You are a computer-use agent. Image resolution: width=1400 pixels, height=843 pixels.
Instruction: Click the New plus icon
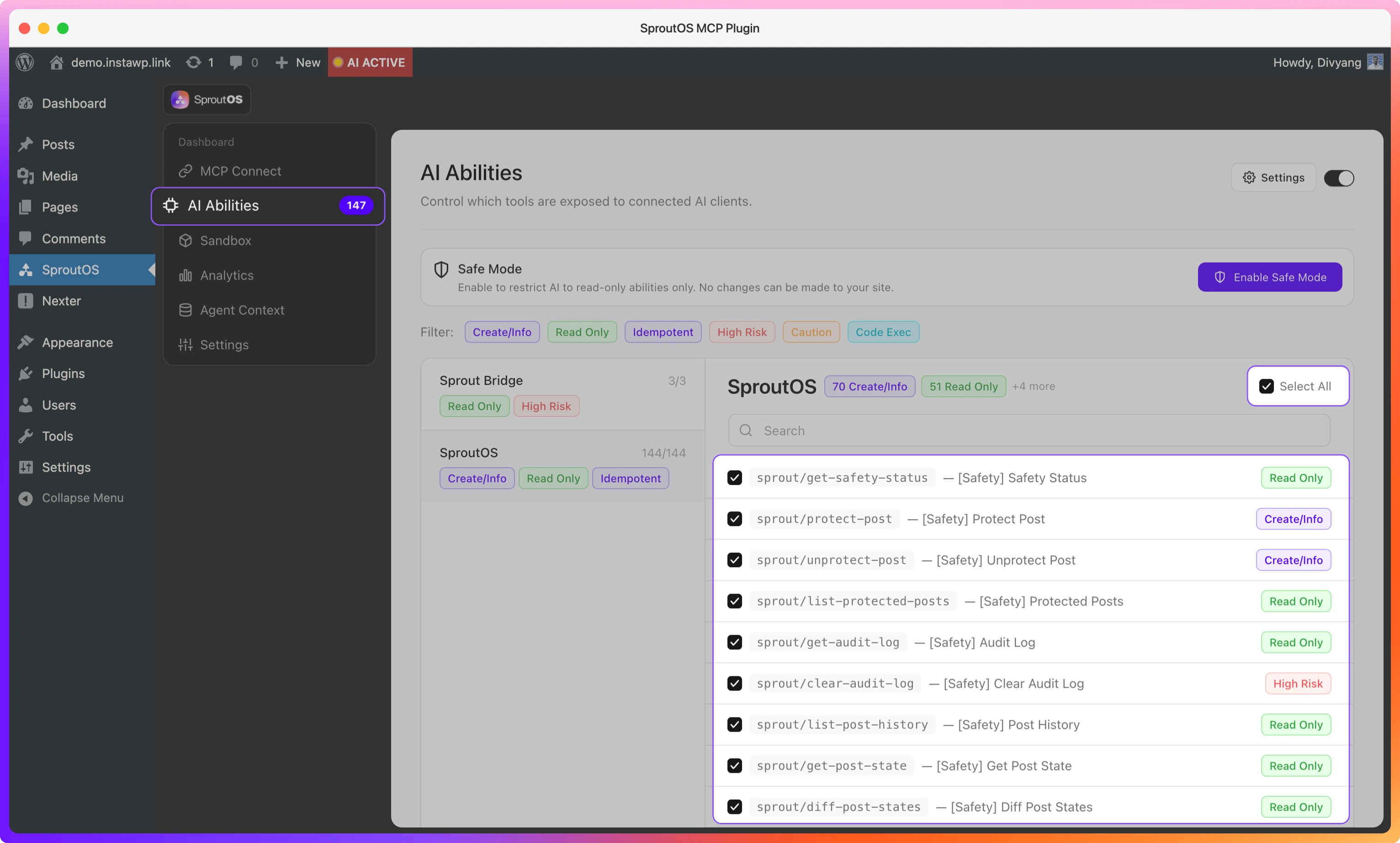click(281, 63)
